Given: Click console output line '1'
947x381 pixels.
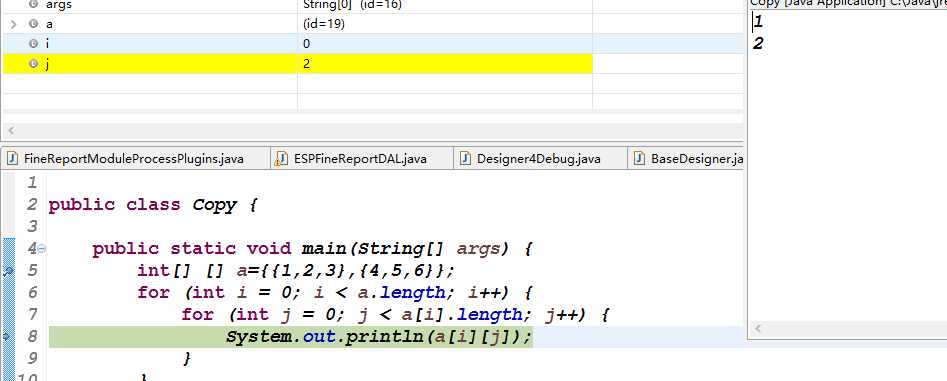Looking at the screenshot, I should tap(759, 22).
